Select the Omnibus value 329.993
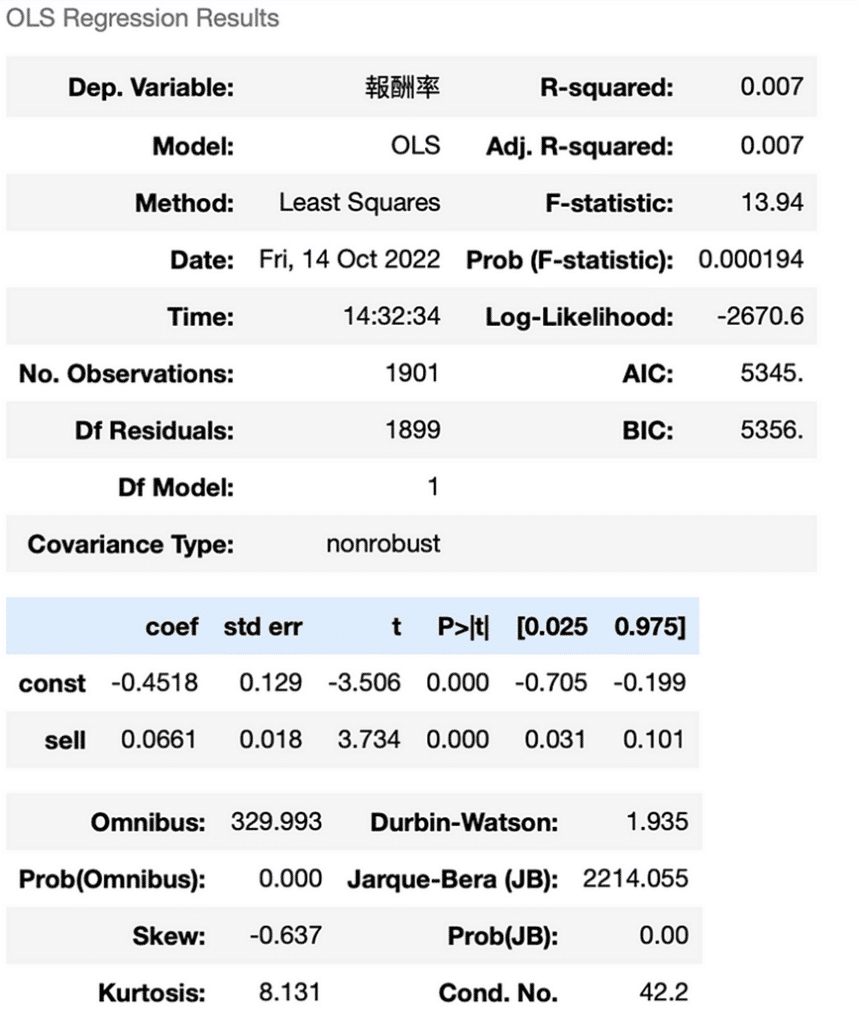The height and width of the screenshot is (1024, 857). 276,822
